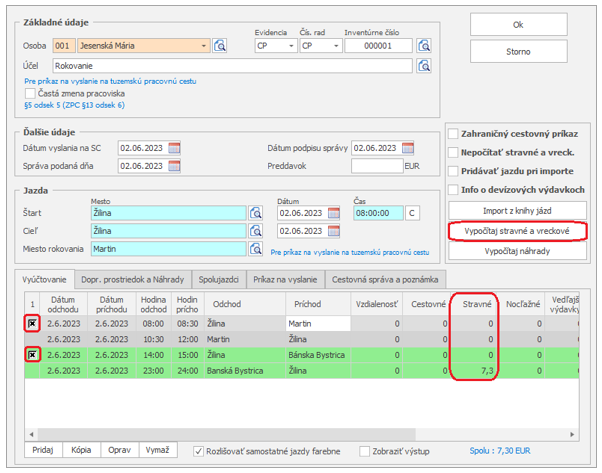Open calendar for Dátum podpisu správy

click(409, 148)
